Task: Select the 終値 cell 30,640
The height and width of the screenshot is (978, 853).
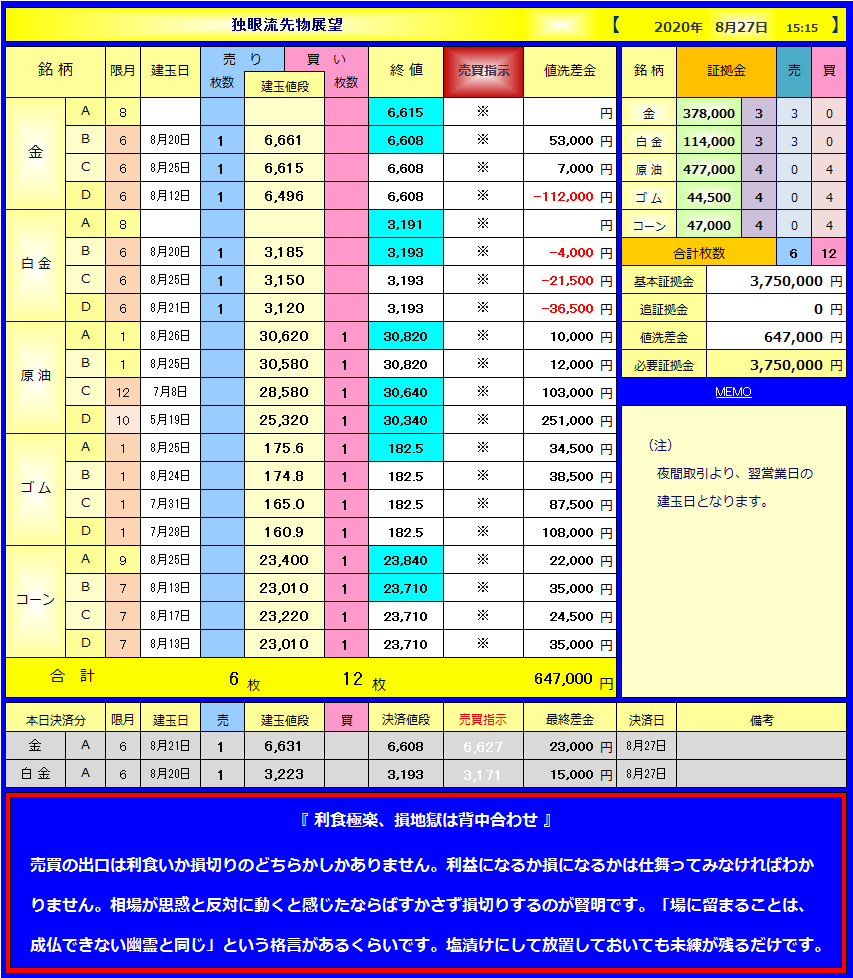Action: (x=406, y=393)
